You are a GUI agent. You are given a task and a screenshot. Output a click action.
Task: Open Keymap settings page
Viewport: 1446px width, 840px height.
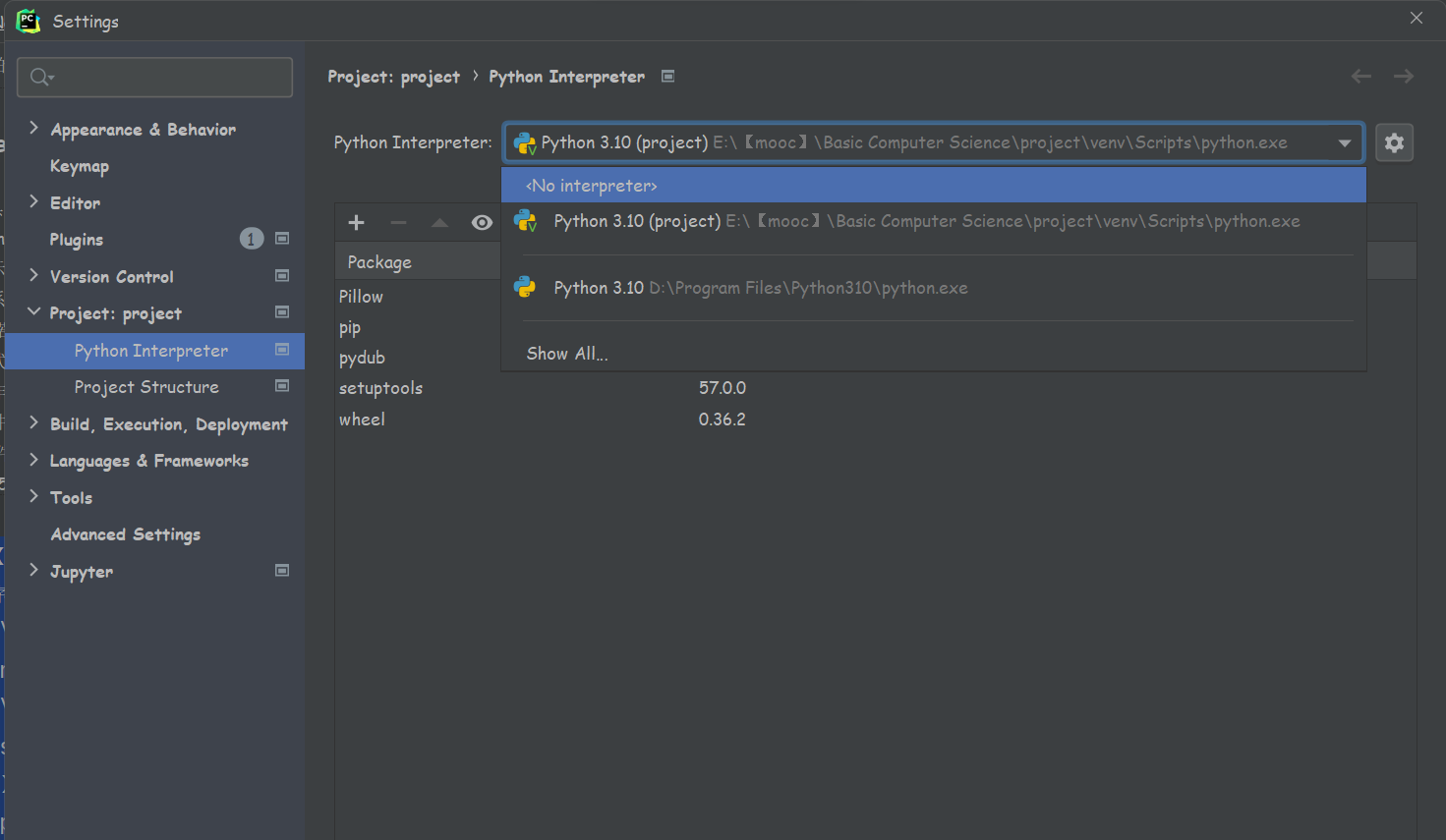(80, 166)
